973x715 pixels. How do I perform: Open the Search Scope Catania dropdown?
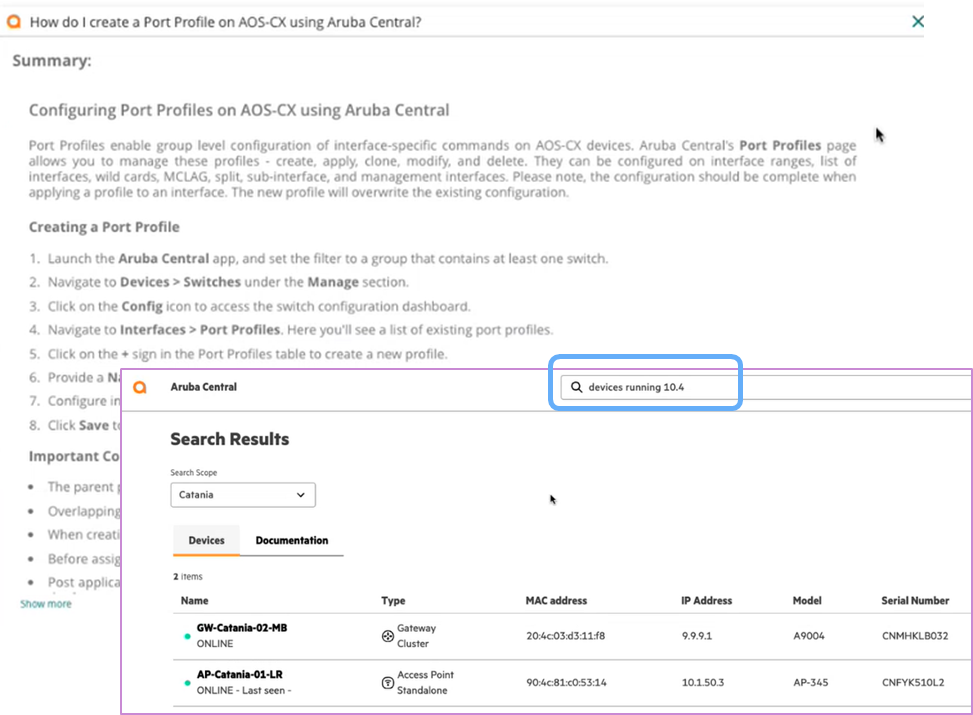tap(243, 494)
